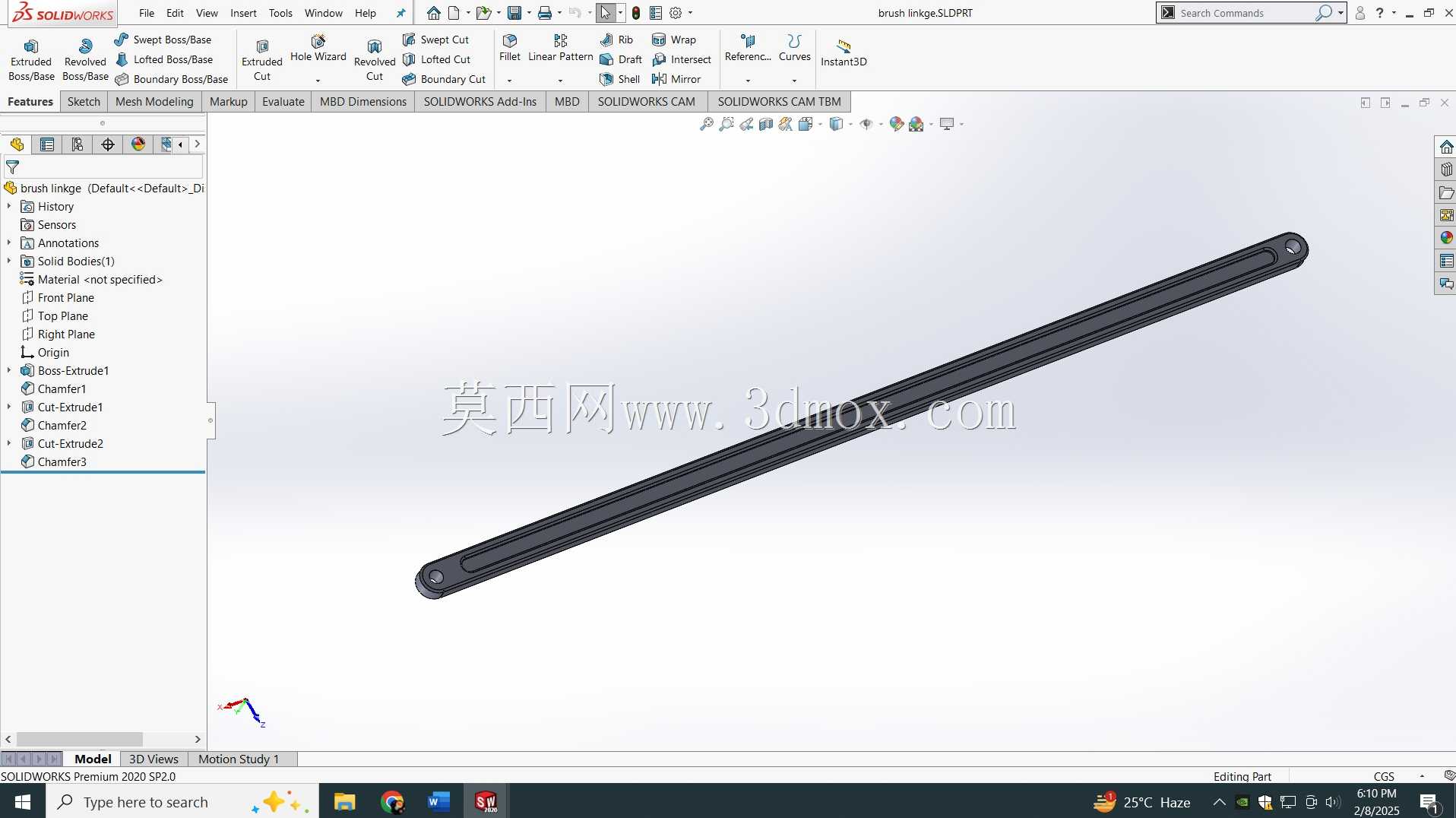Open File Explorer from taskbar
This screenshot has height=818, width=1456.
pyautogui.click(x=344, y=801)
